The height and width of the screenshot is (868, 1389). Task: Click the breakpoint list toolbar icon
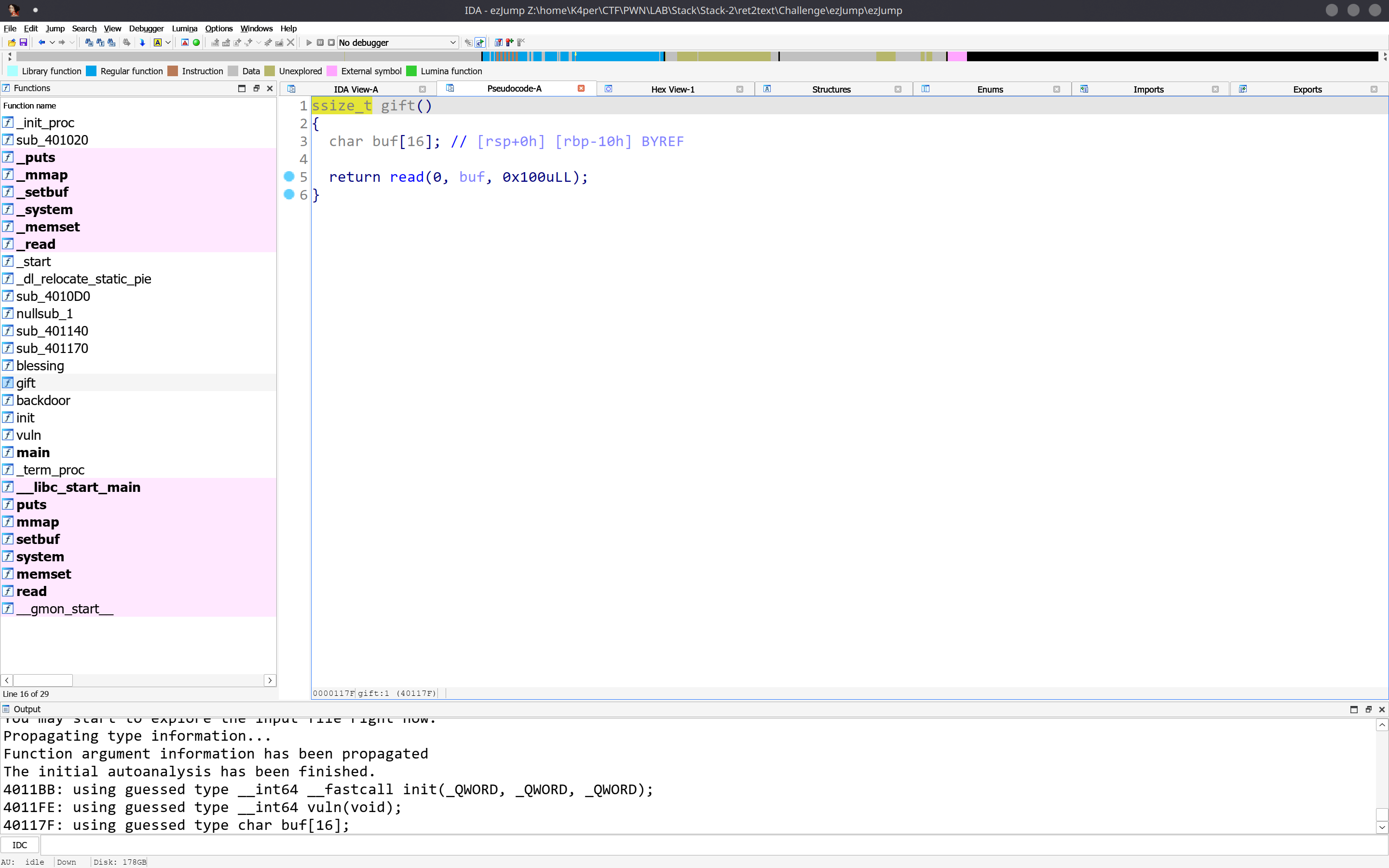point(498,42)
